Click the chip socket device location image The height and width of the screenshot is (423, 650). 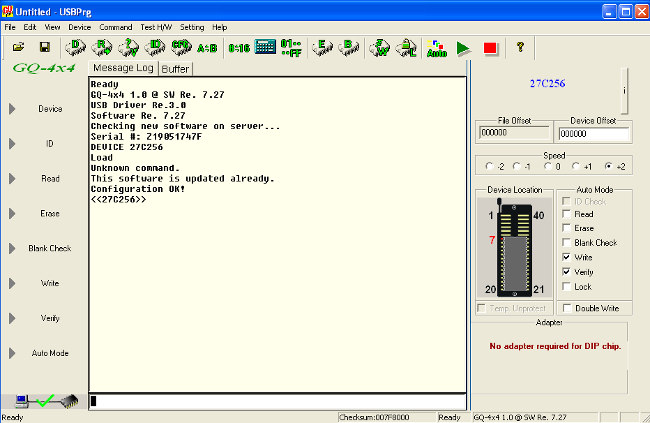(514, 247)
